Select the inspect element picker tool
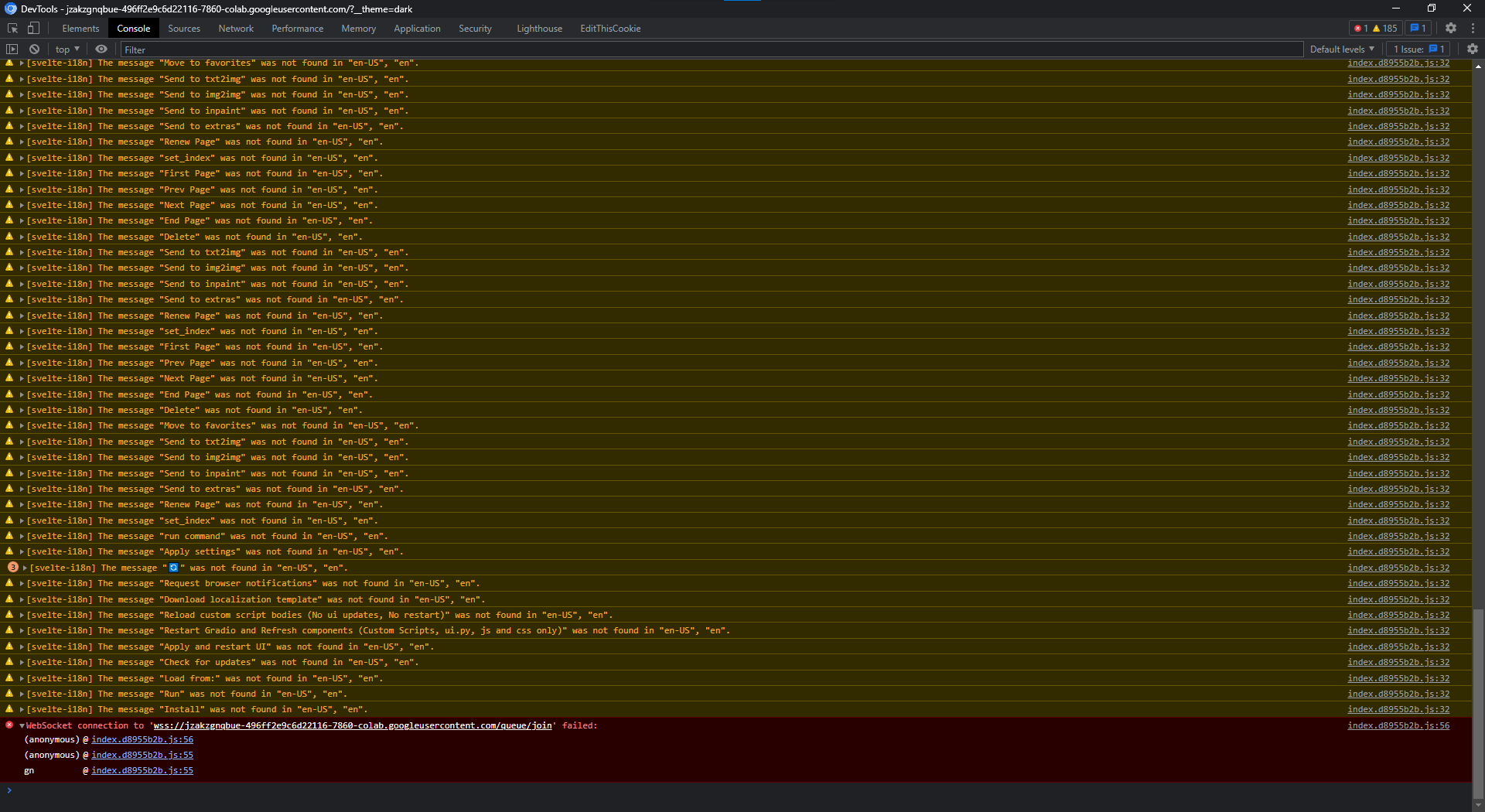 click(12, 28)
